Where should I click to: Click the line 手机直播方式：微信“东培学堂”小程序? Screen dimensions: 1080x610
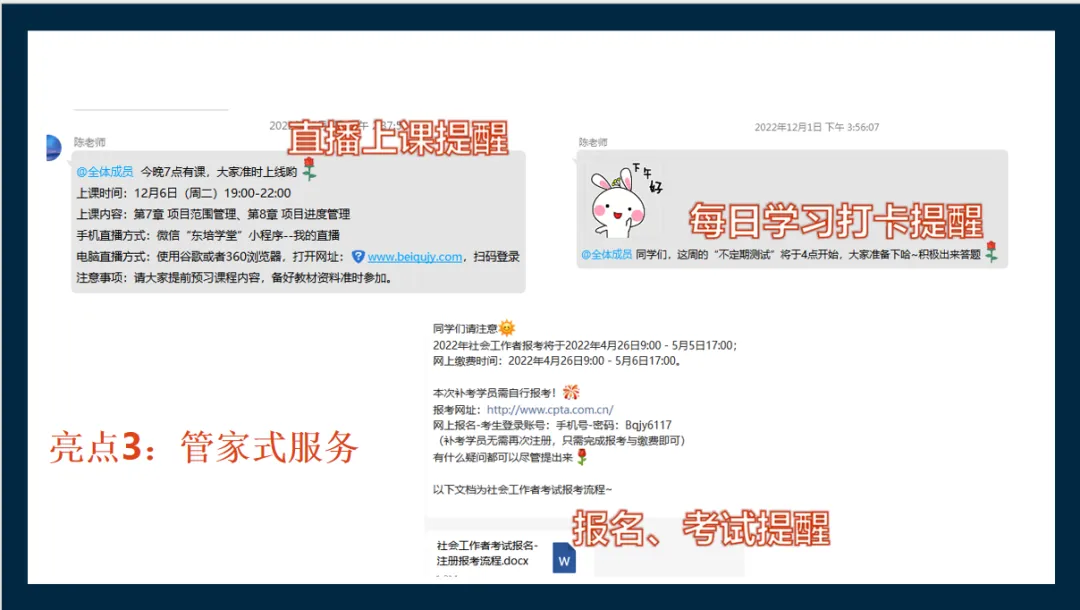click(x=207, y=235)
